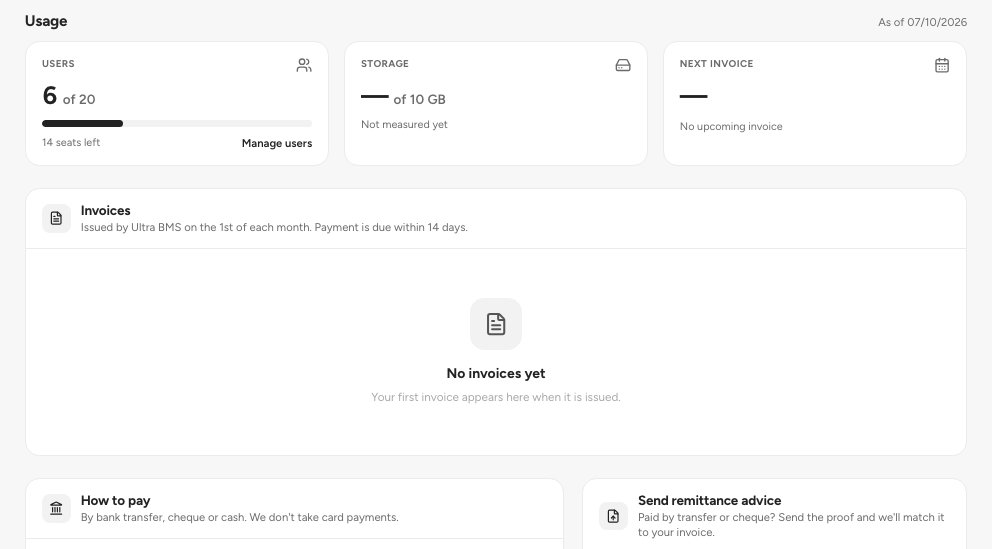This screenshot has width=992, height=549.
Task: Click the document icon beside the Invoices heading
Action: click(x=56, y=218)
